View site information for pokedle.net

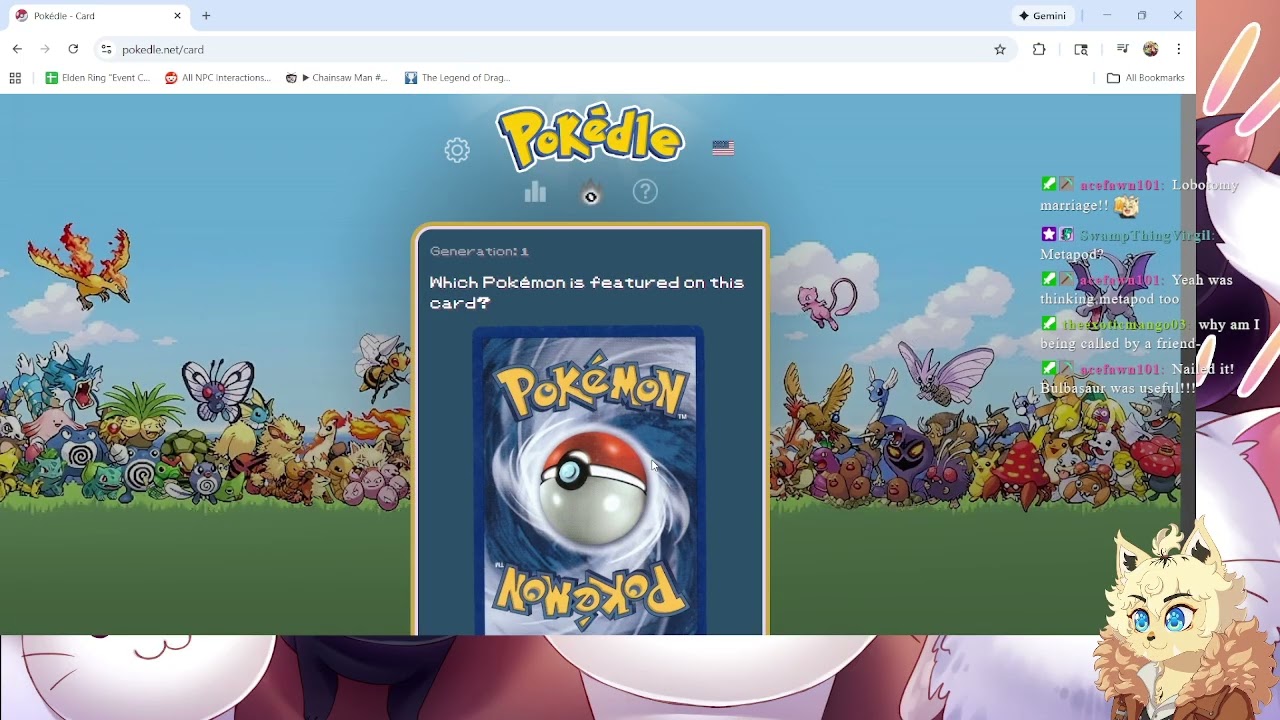107,49
